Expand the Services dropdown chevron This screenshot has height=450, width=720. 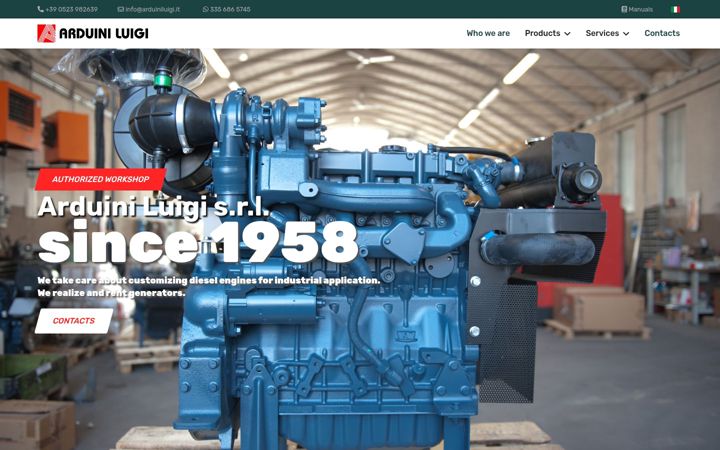click(x=626, y=34)
